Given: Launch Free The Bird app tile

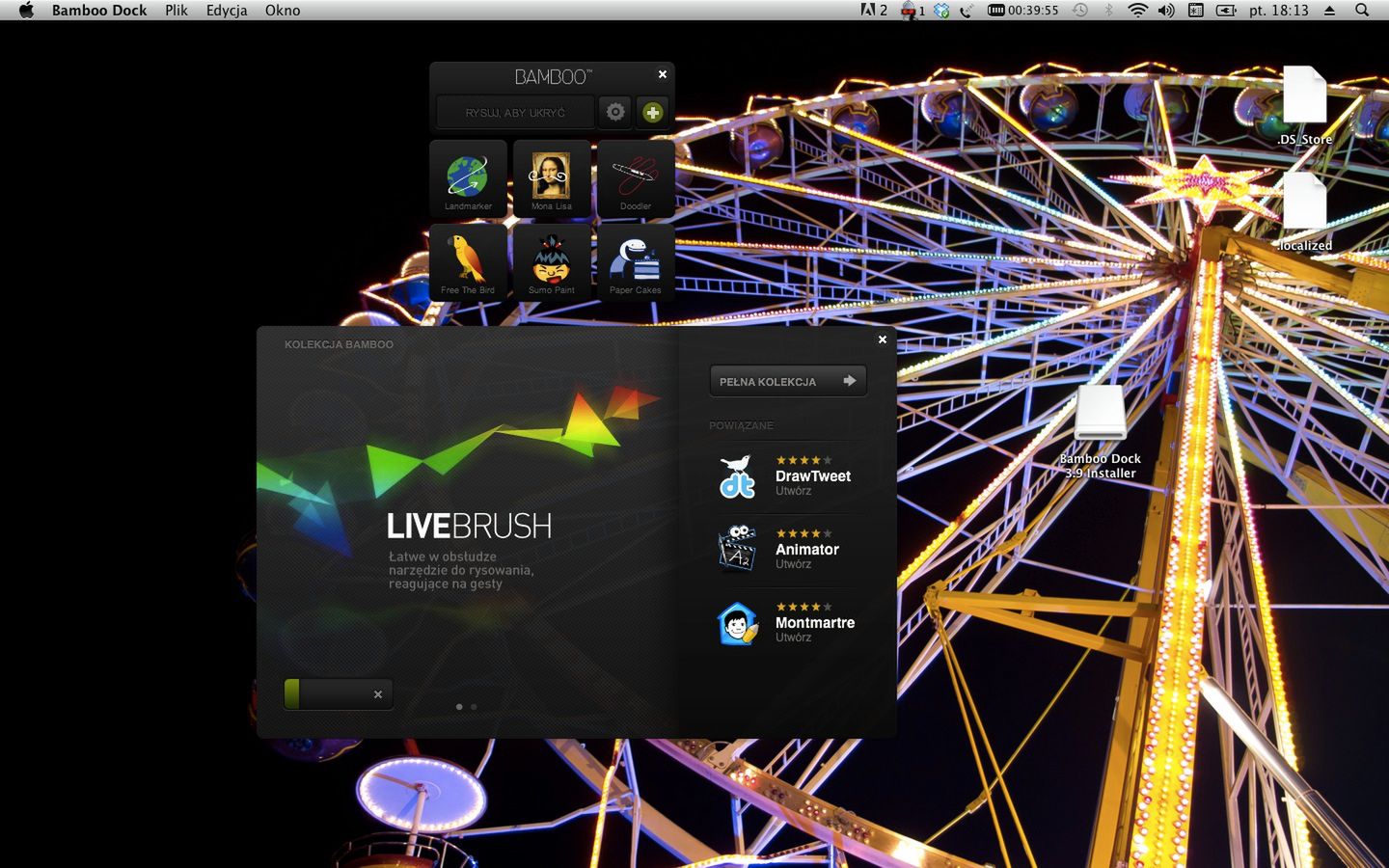Looking at the screenshot, I should [x=468, y=262].
